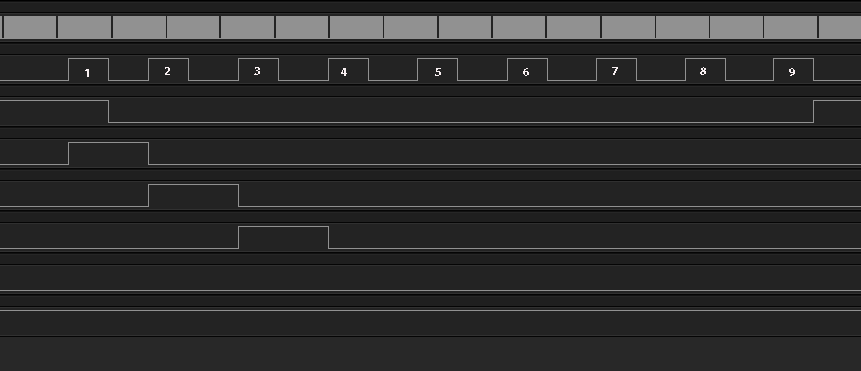Click clock pulse number 1
The width and height of the screenshot is (861, 371).
(x=88, y=70)
